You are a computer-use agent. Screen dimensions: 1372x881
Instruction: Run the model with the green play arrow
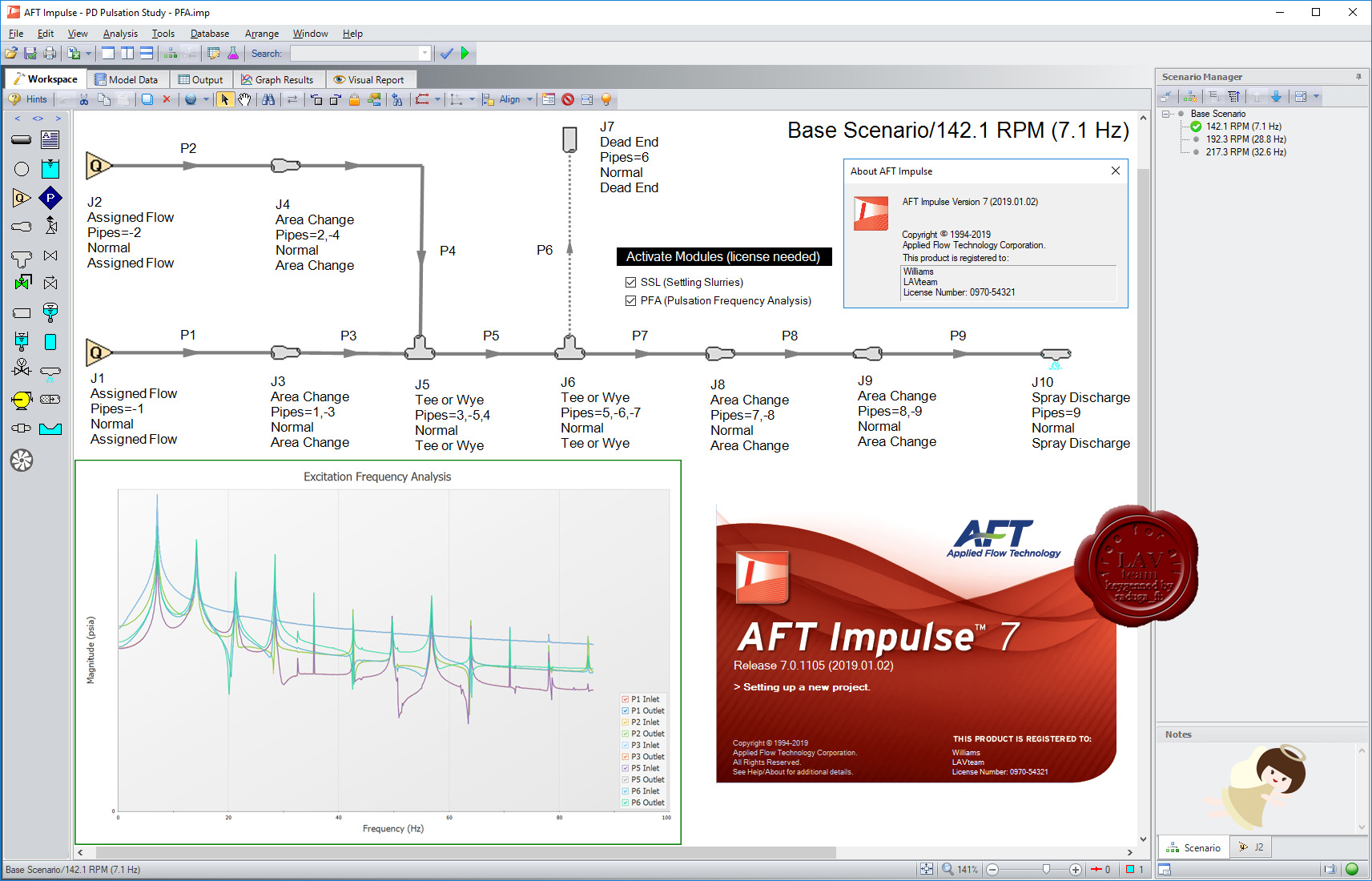(465, 54)
